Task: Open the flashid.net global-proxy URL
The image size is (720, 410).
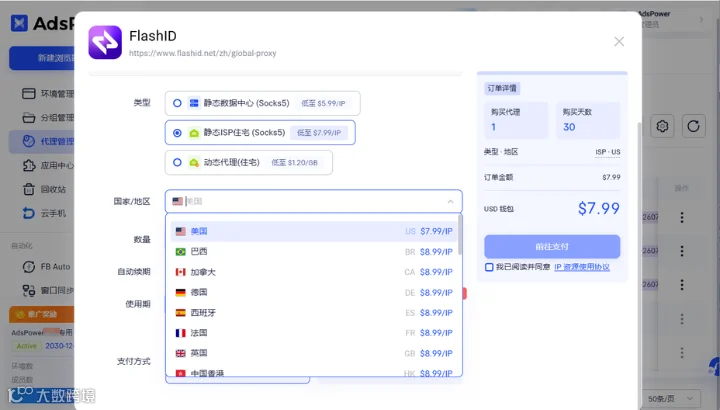Action: click(x=202, y=53)
